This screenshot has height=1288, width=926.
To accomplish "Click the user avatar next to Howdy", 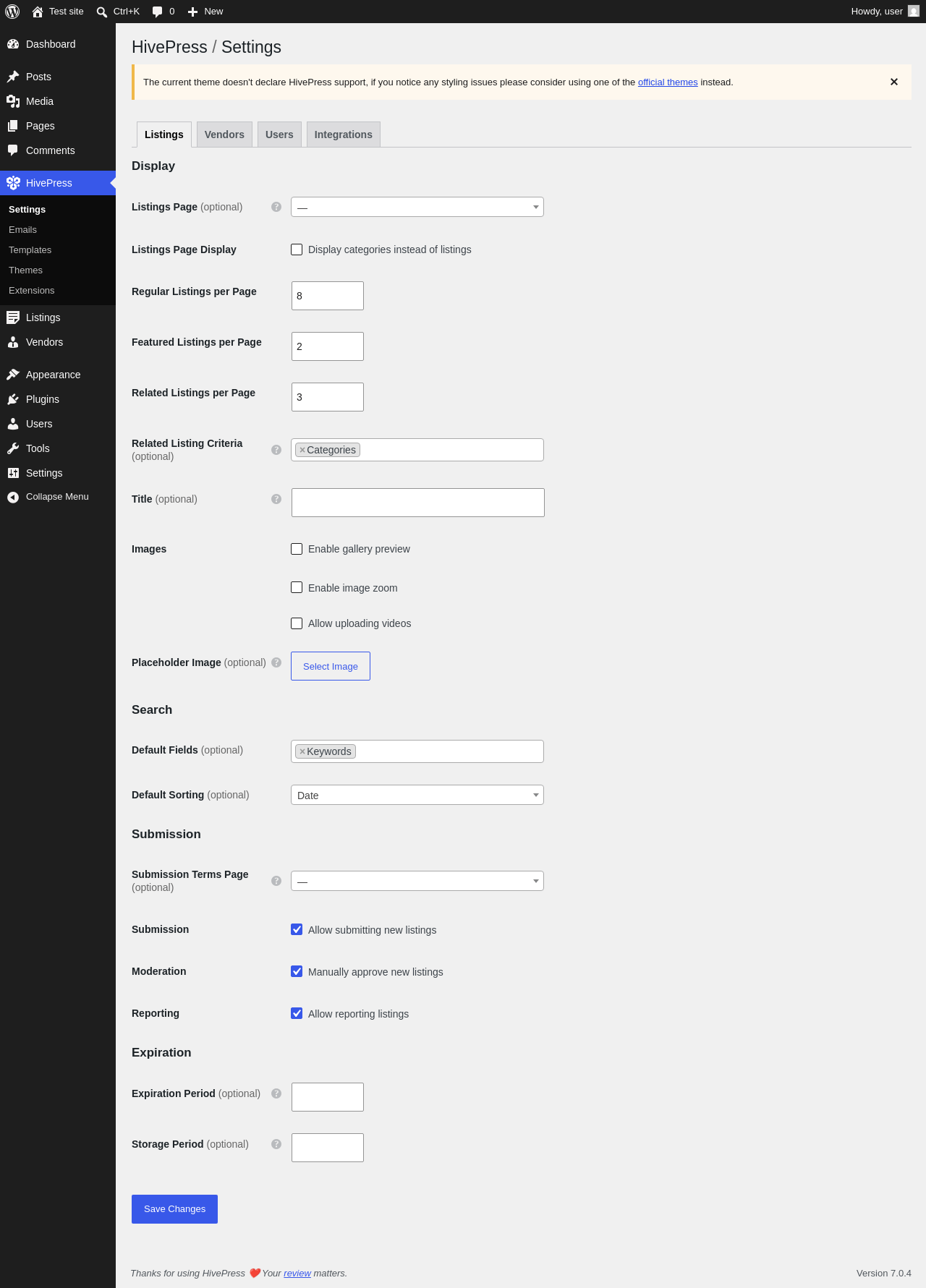I will pyautogui.click(x=914, y=12).
